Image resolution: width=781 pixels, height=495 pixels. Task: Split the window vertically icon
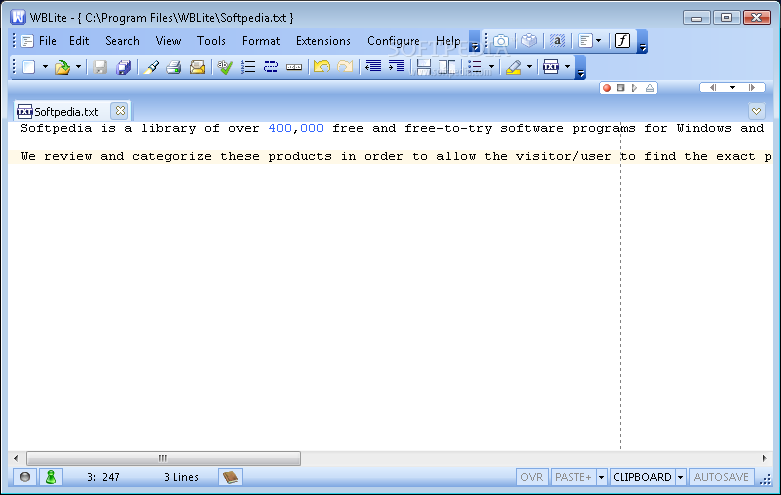coord(447,67)
